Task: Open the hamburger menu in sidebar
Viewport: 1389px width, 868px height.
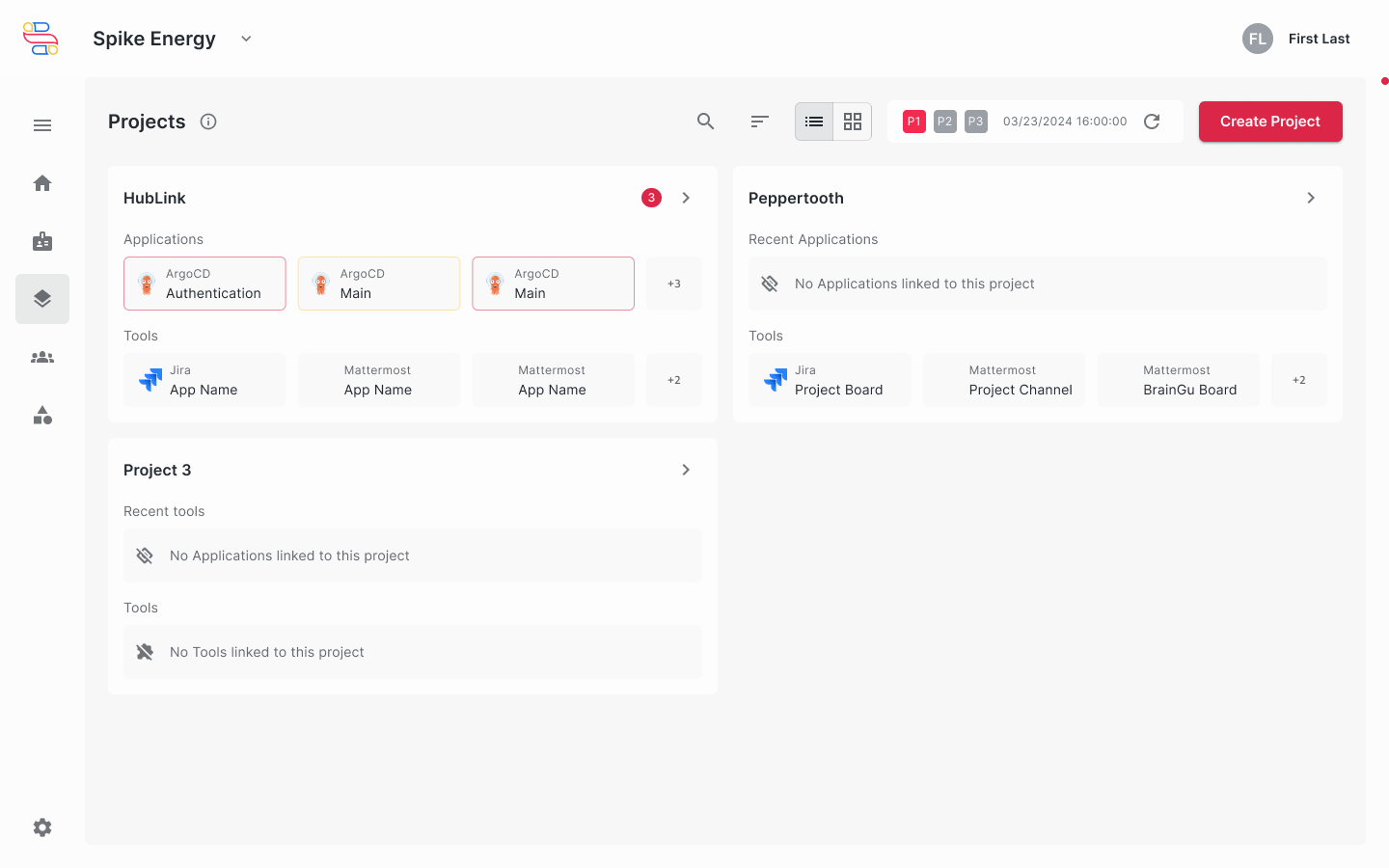Action: 42,125
